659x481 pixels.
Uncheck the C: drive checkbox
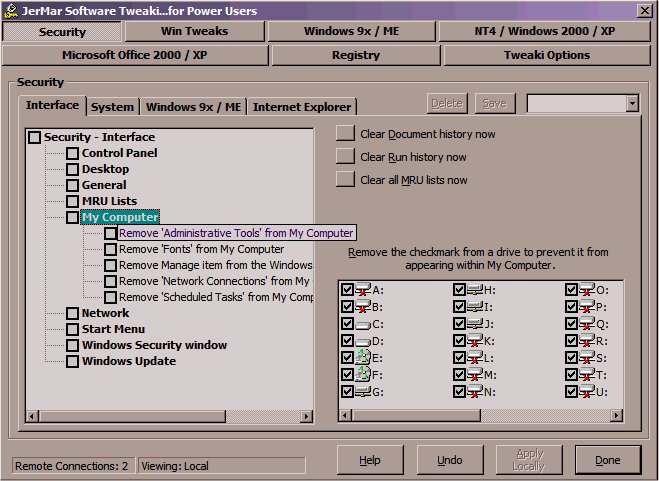347,324
